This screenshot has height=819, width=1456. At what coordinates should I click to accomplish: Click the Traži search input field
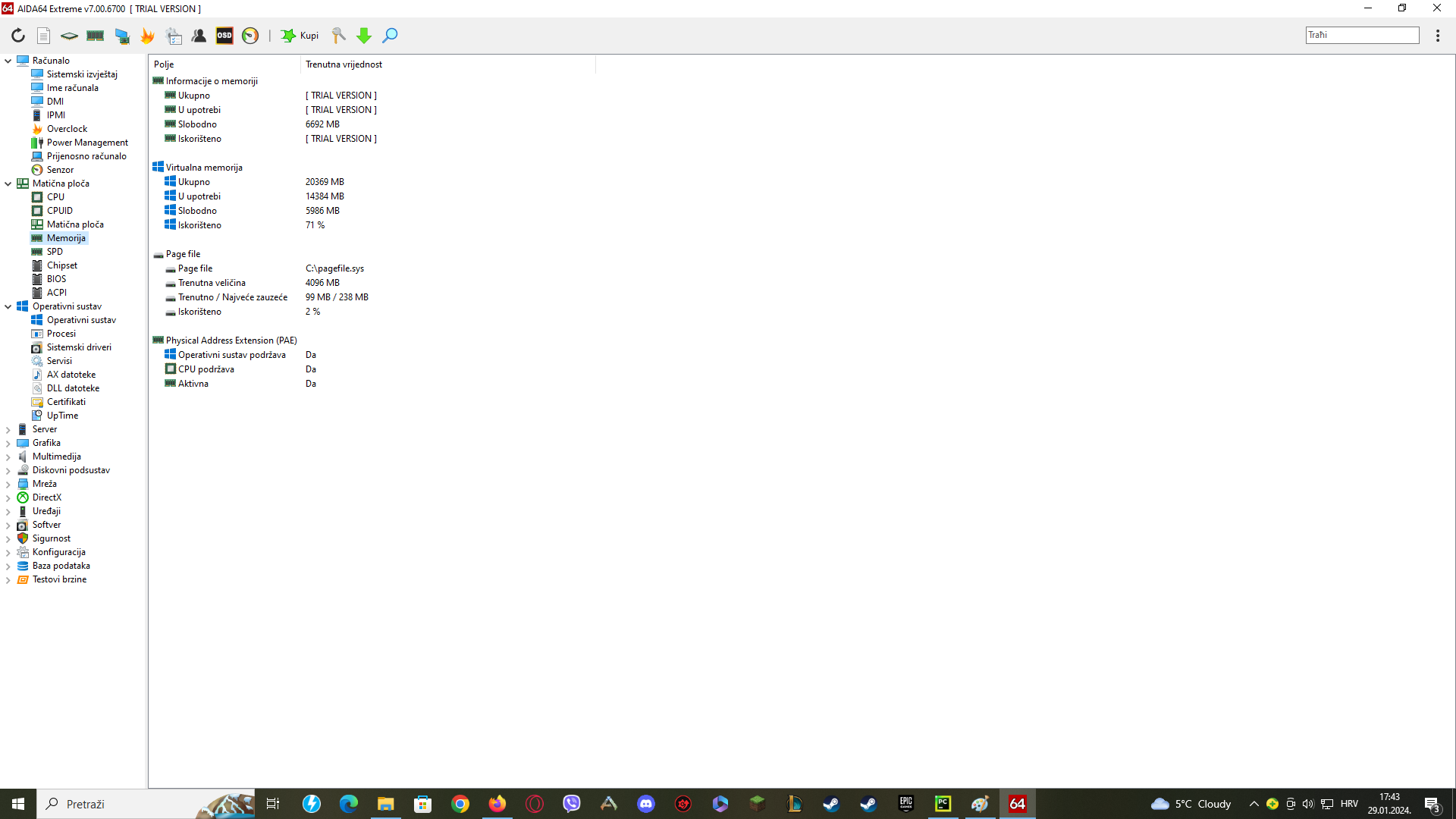[x=1362, y=35]
